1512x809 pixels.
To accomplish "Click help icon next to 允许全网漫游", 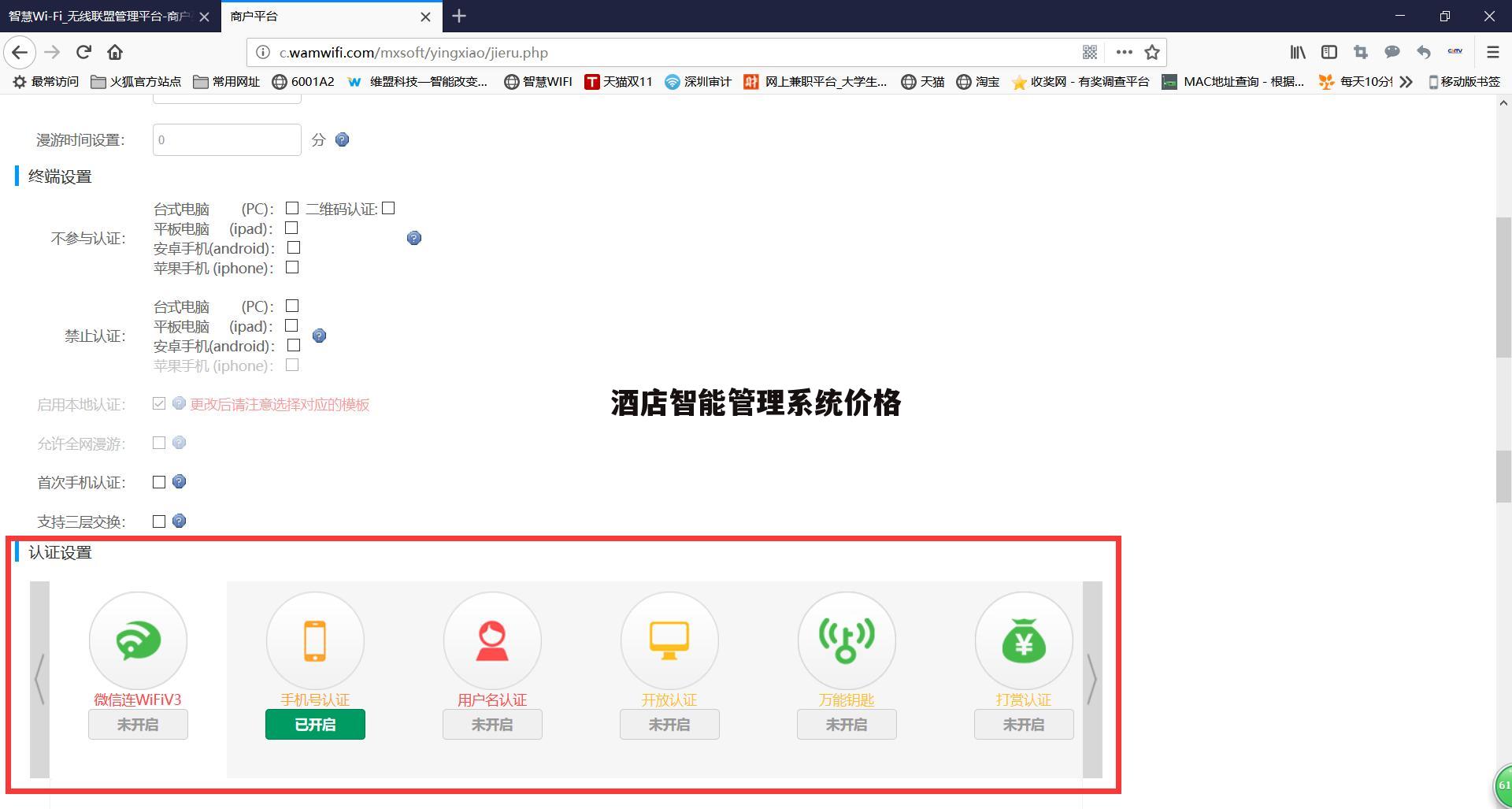I will 180,443.
